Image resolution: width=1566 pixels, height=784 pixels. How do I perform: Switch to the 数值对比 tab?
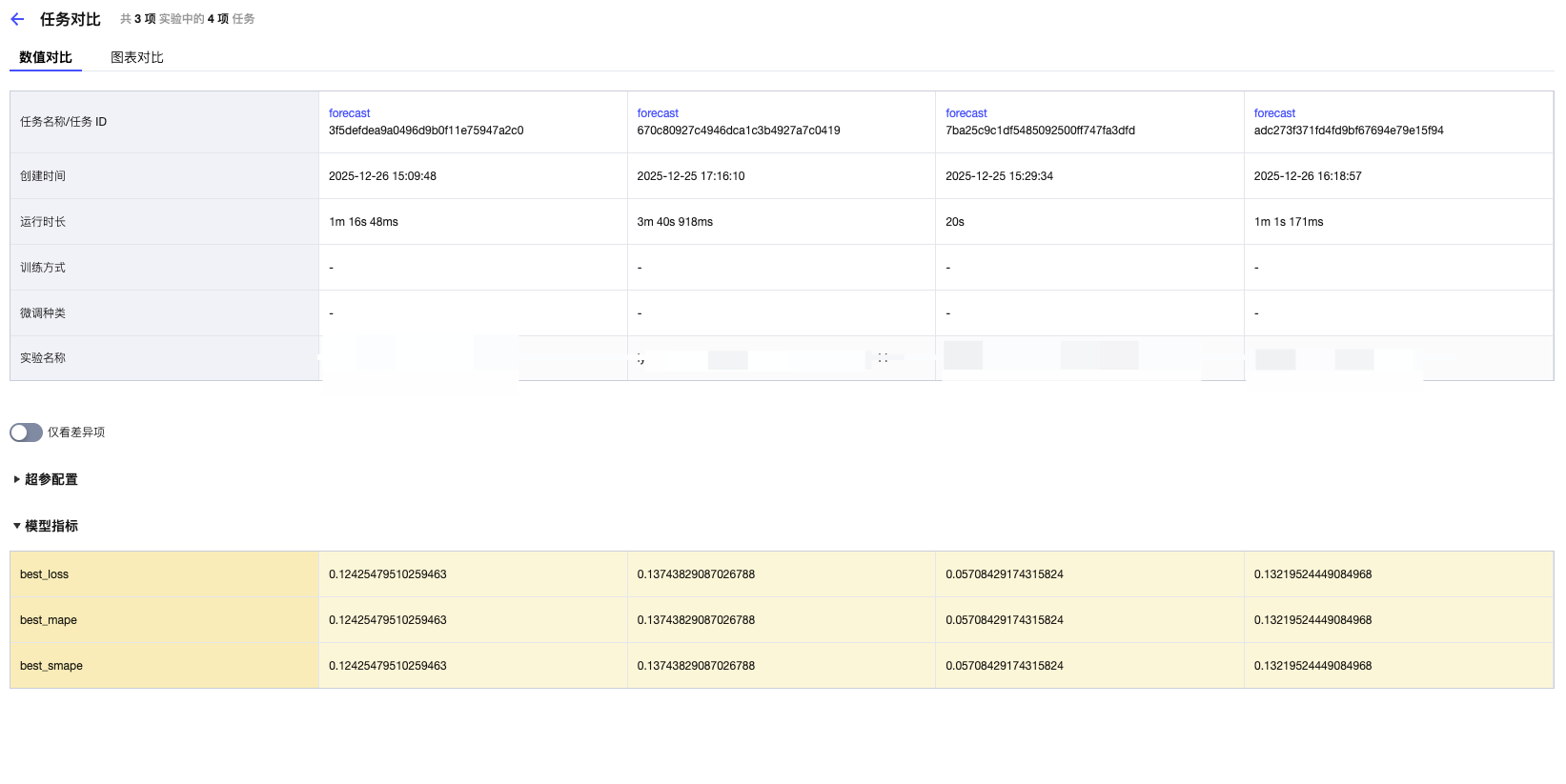tap(46, 57)
